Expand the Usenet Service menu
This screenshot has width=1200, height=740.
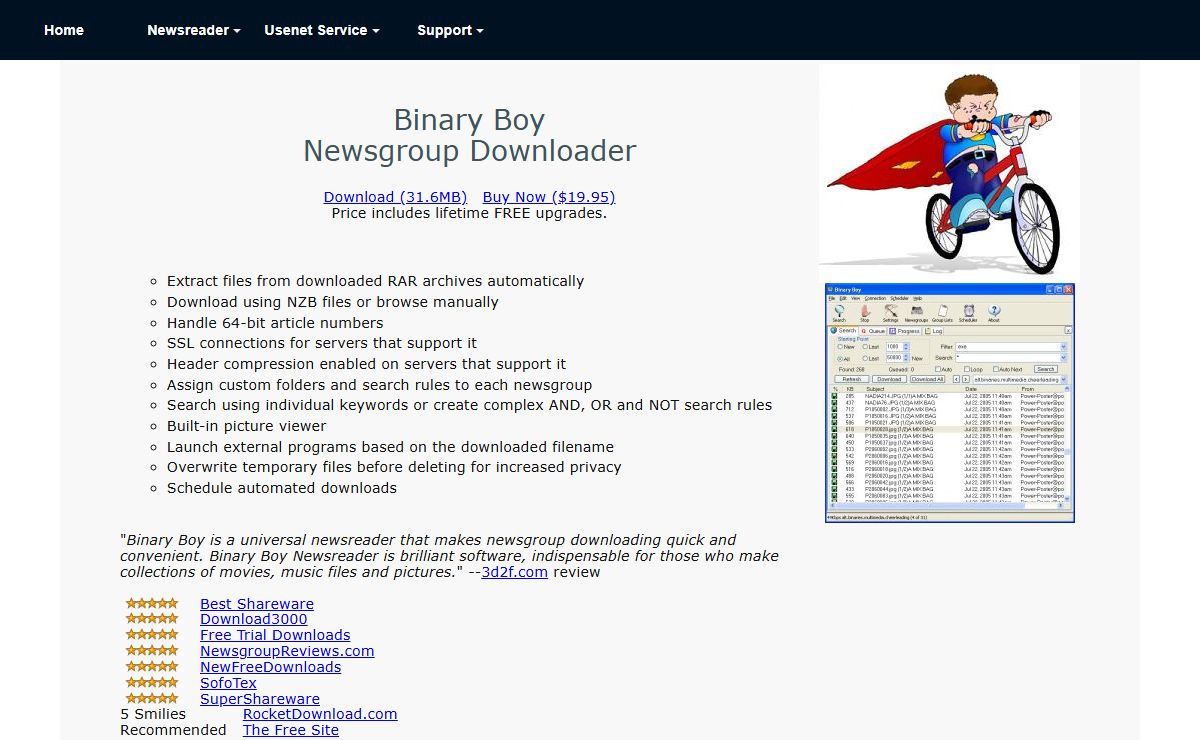coord(322,30)
